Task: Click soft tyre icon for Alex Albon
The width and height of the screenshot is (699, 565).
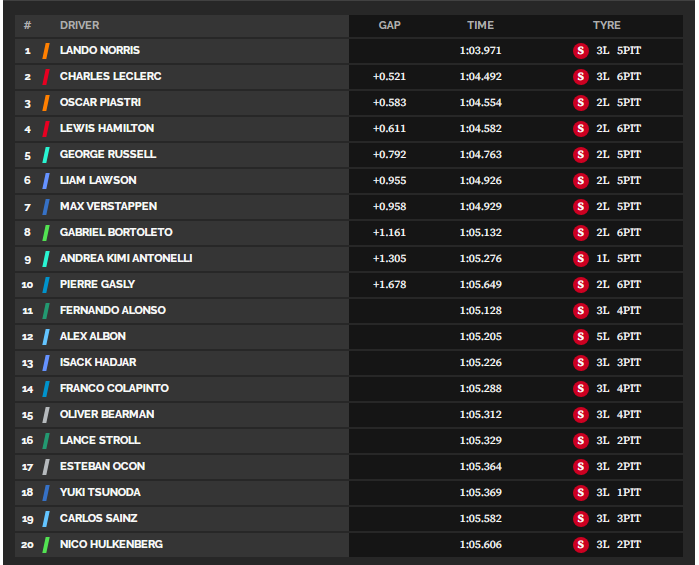Action: coord(580,336)
